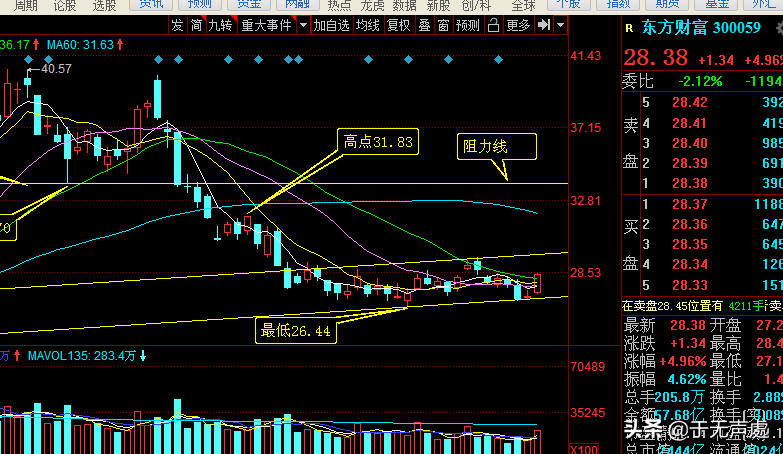
Task: Click 涨跌 value +1.34
Action: click(x=688, y=343)
